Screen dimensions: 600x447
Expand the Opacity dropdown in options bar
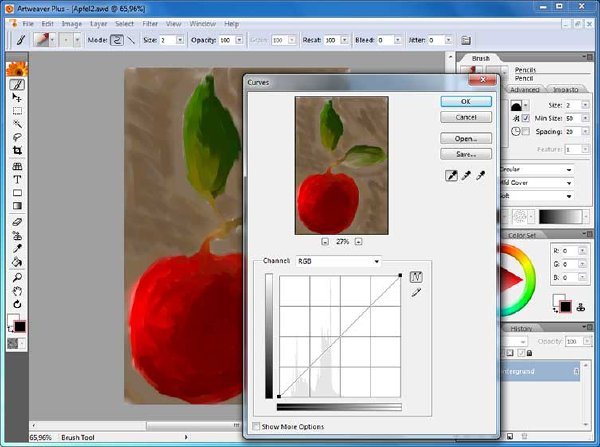[x=239, y=40]
